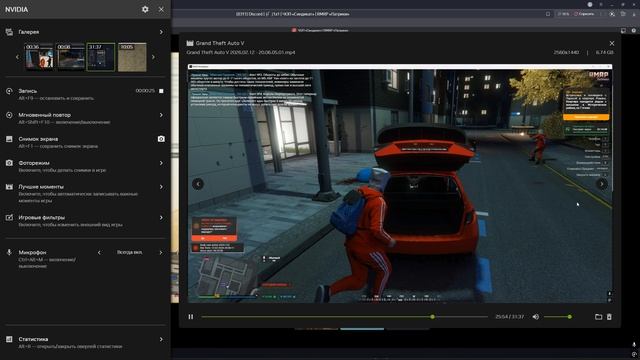640x360 pixels.
Task: Select the Всегда вкл. microphone value
Action: (129, 252)
